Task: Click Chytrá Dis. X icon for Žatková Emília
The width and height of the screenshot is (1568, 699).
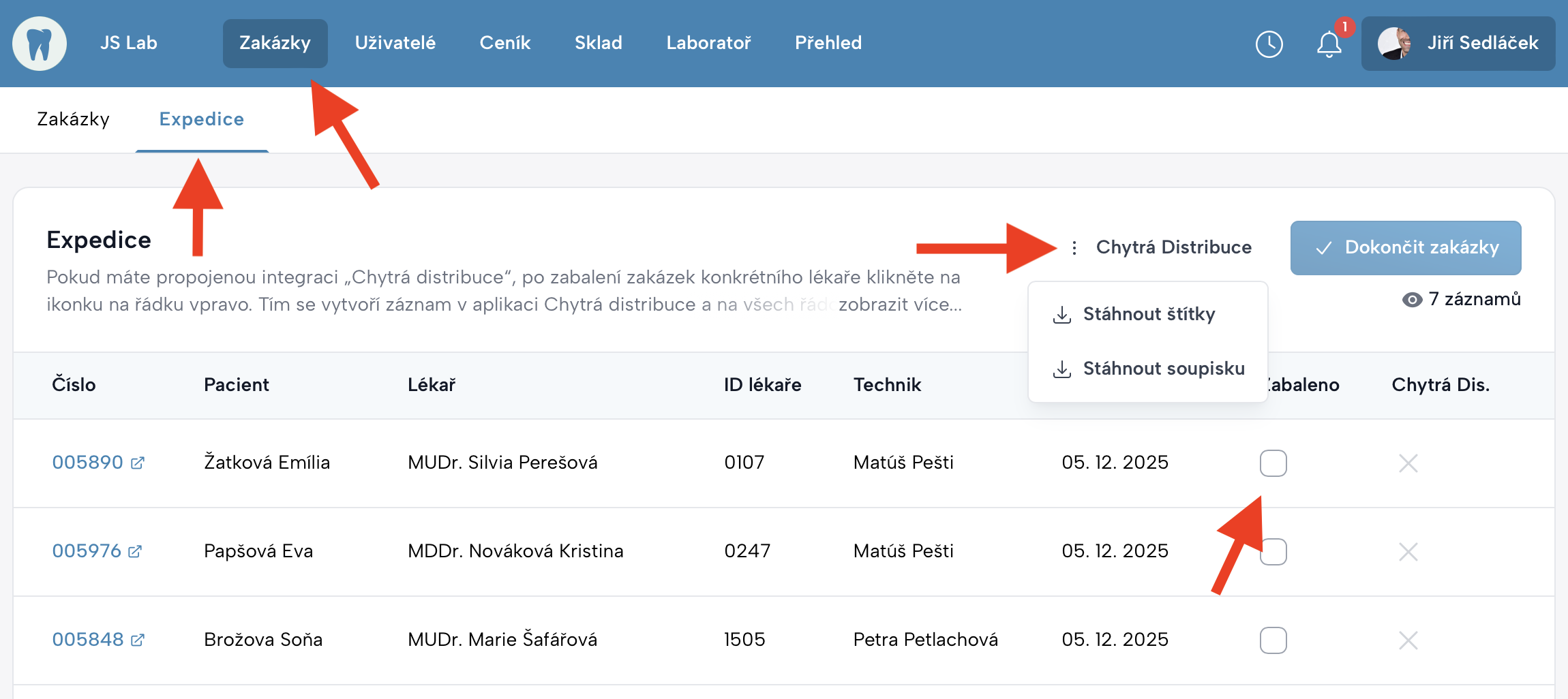Action: click(1408, 463)
